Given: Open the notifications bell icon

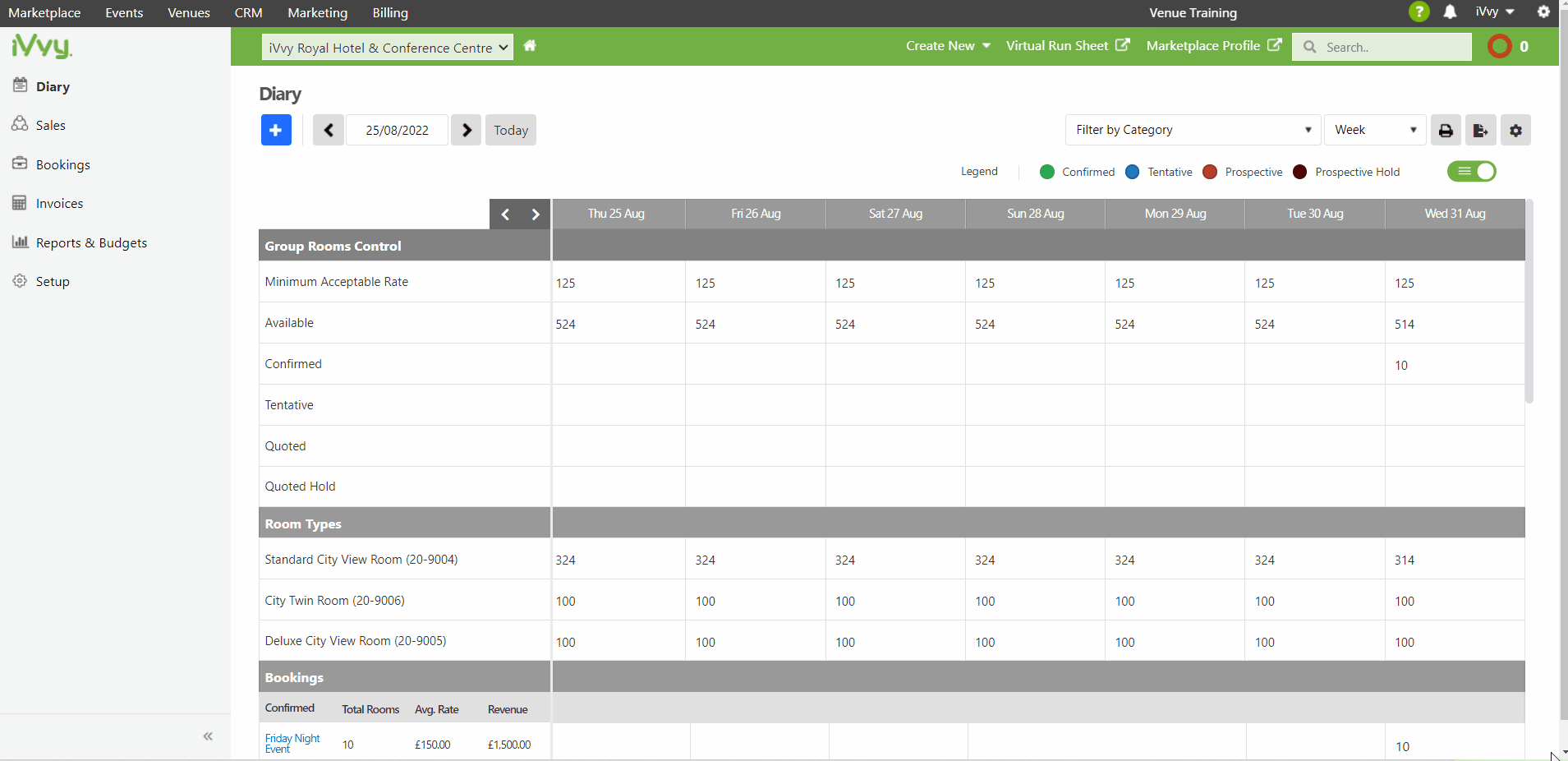Looking at the screenshot, I should pos(1450,12).
